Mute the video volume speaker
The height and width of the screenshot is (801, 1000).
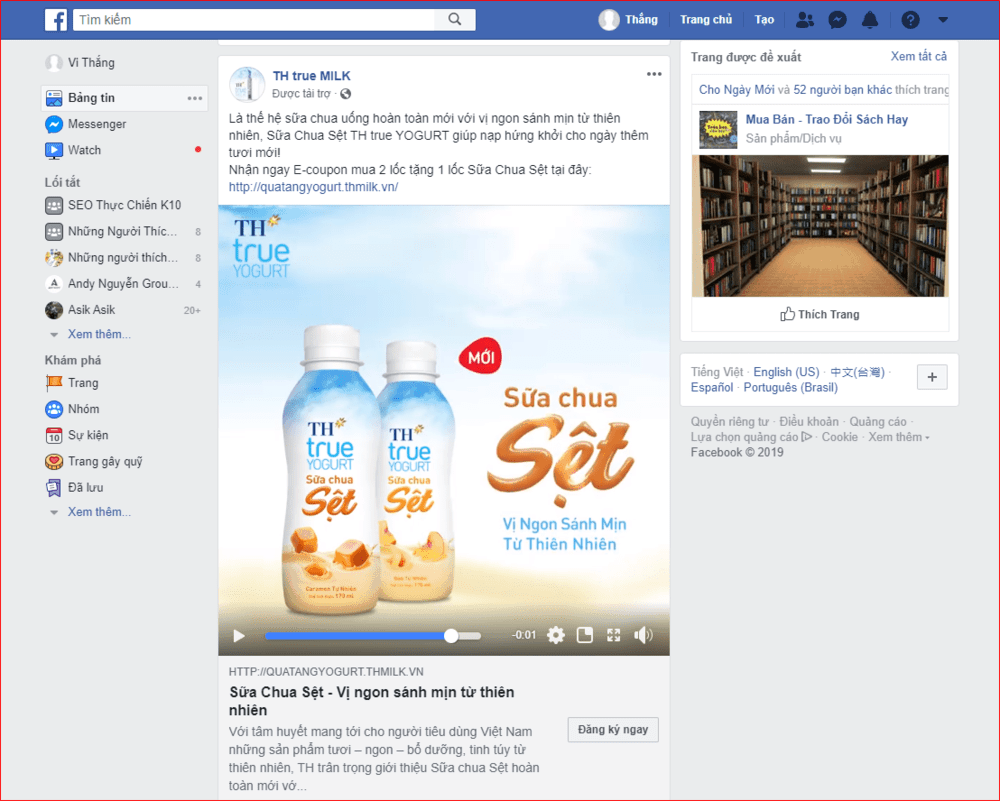[643, 635]
